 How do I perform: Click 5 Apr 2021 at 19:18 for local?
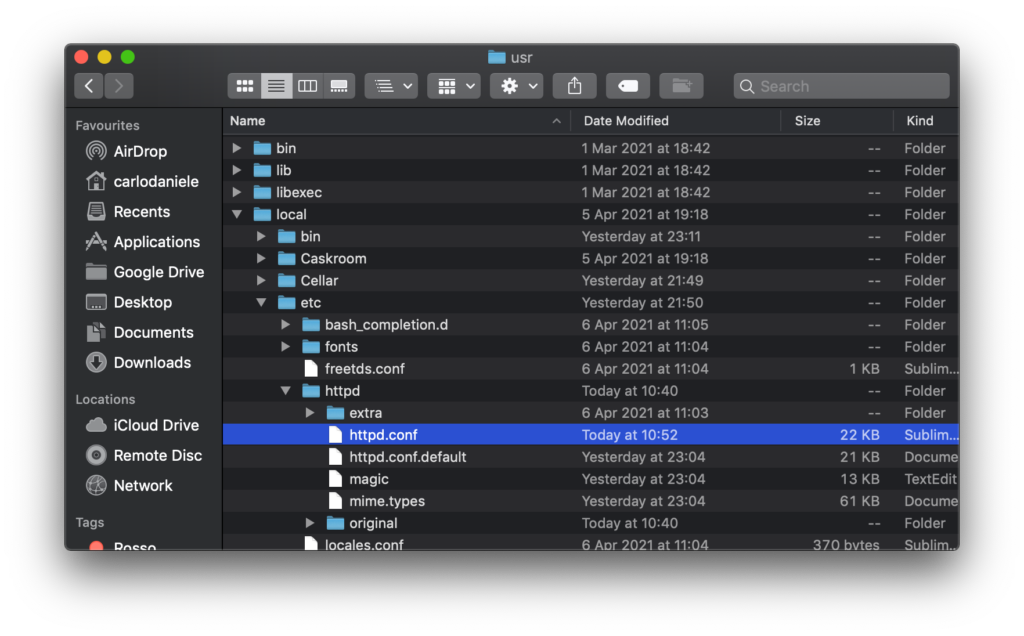tap(645, 214)
